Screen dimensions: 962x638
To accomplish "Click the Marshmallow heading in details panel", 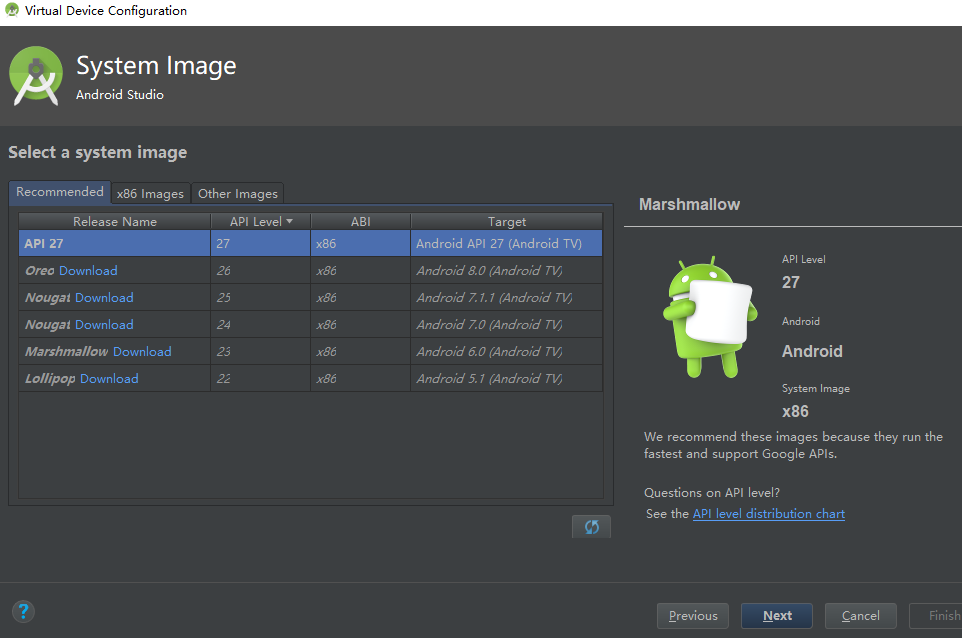I will point(689,204).
